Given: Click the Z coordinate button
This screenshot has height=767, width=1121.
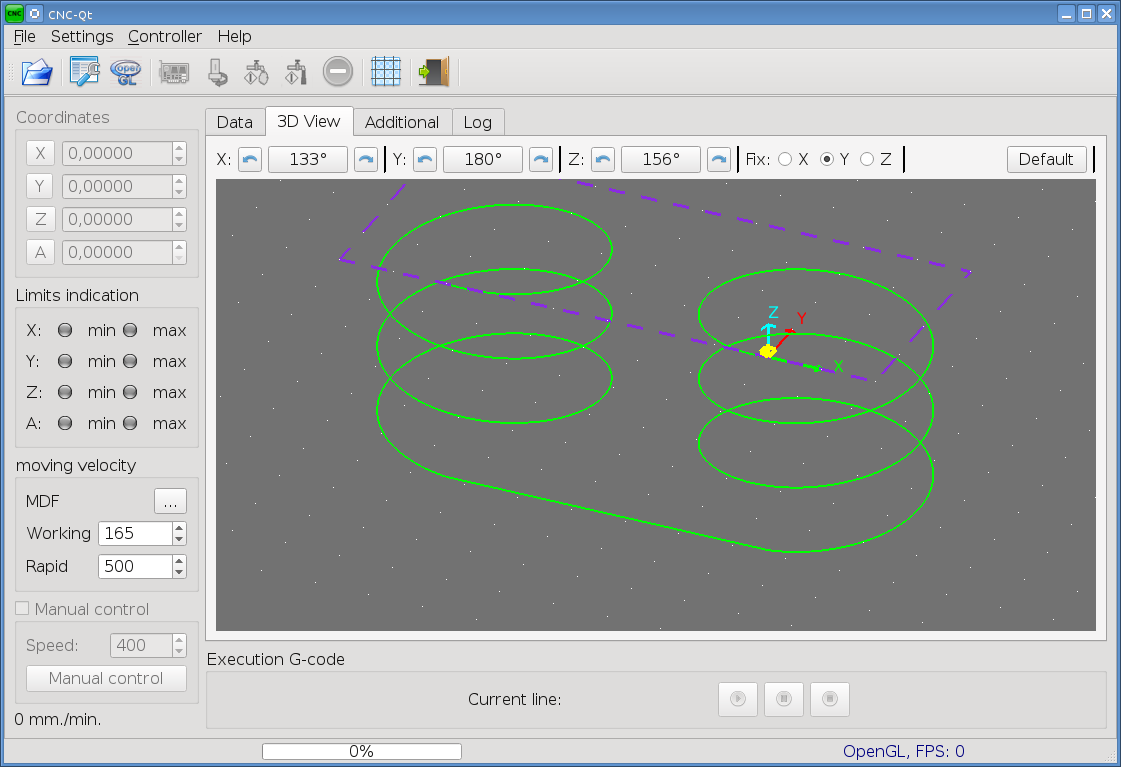Looking at the screenshot, I should click(x=40, y=219).
